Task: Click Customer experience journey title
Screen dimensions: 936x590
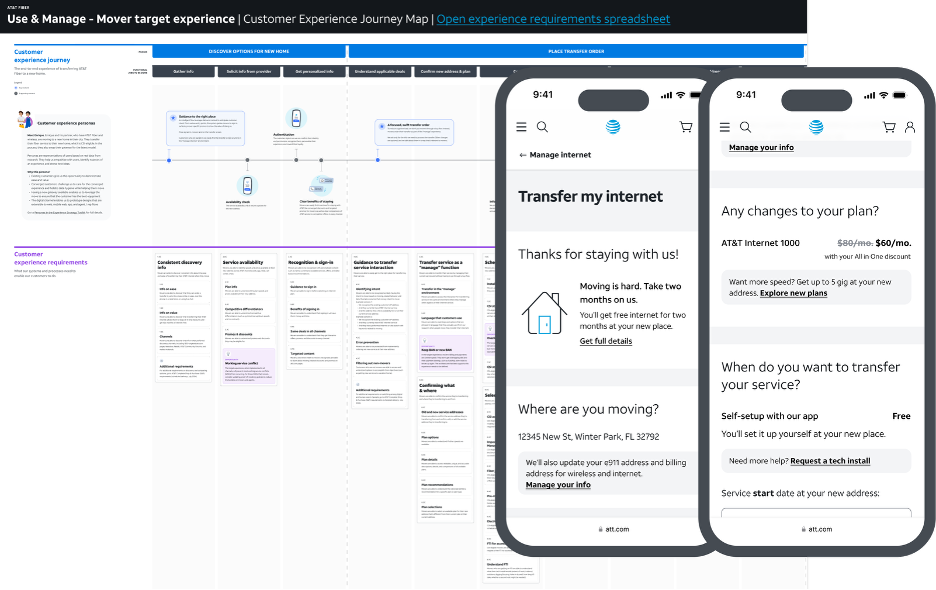Action: pyautogui.click(x=42, y=56)
